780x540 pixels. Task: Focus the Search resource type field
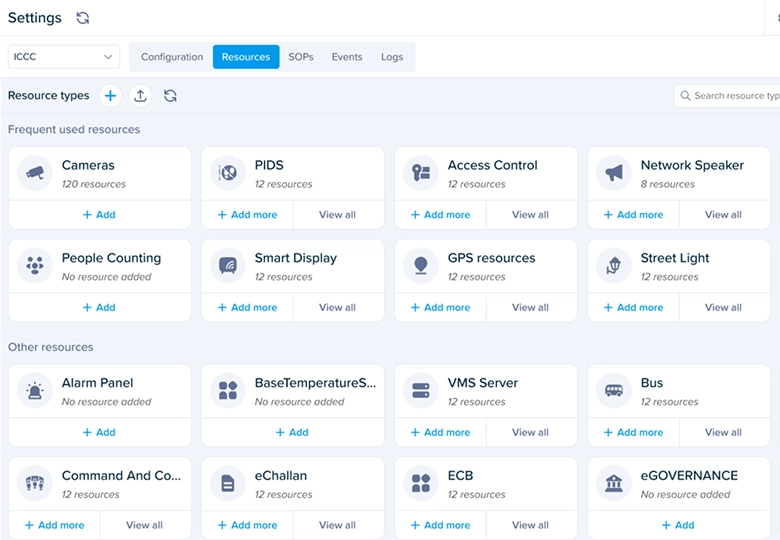727,95
